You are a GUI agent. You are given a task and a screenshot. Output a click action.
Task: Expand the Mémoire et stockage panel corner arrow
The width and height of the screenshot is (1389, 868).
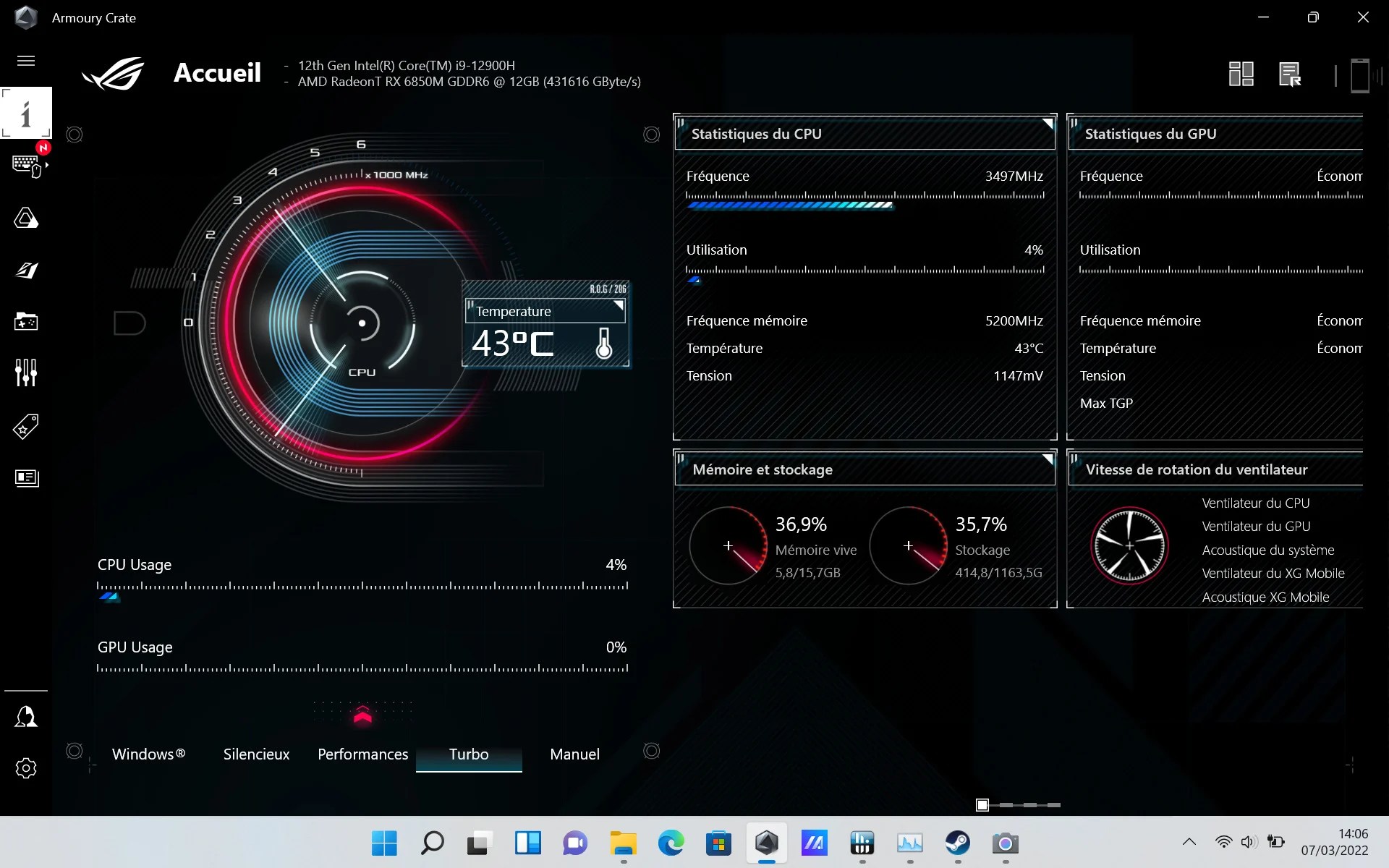coord(1047,459)
